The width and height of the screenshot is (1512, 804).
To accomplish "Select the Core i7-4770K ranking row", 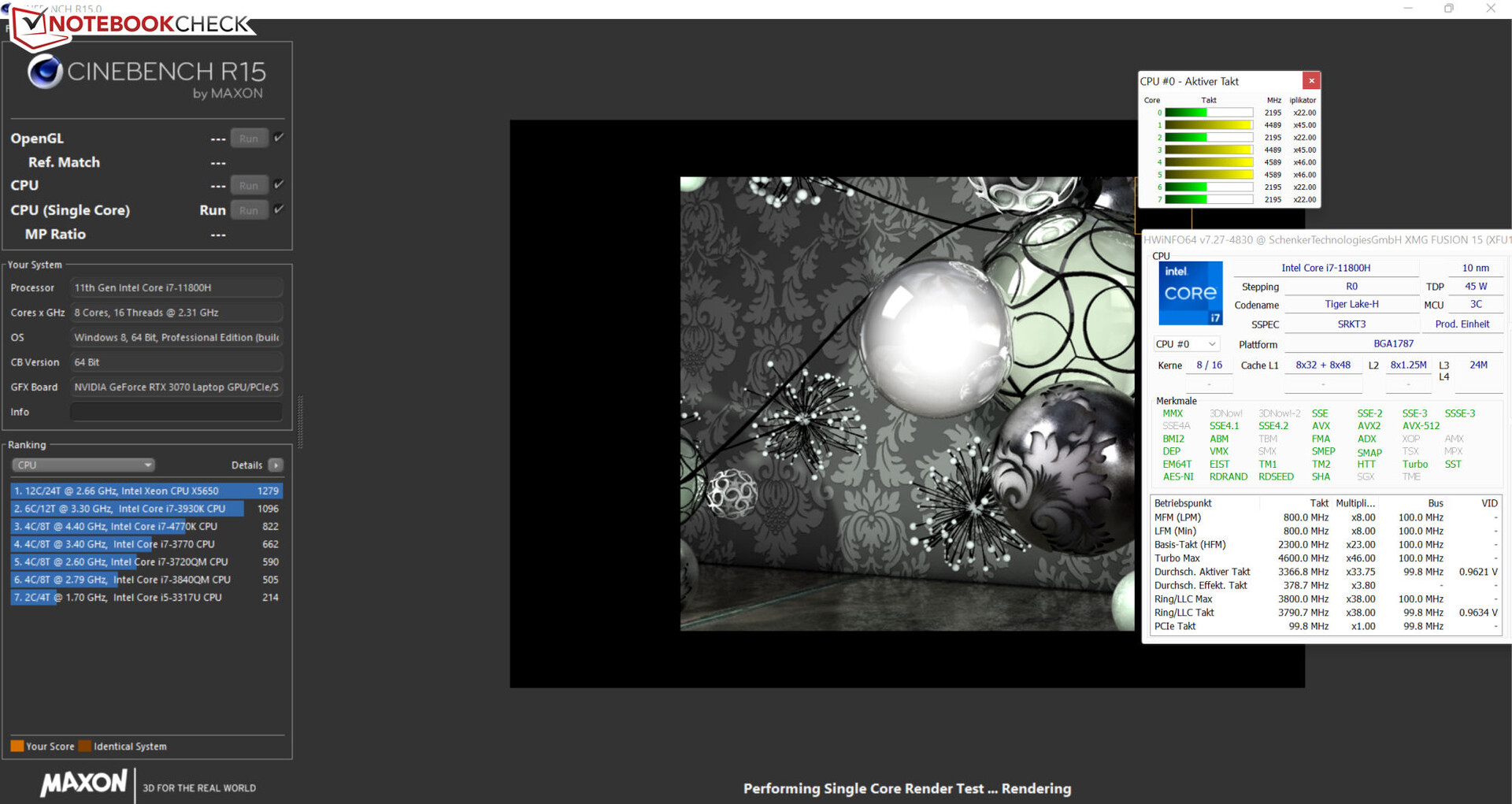I will coord(146,526).
